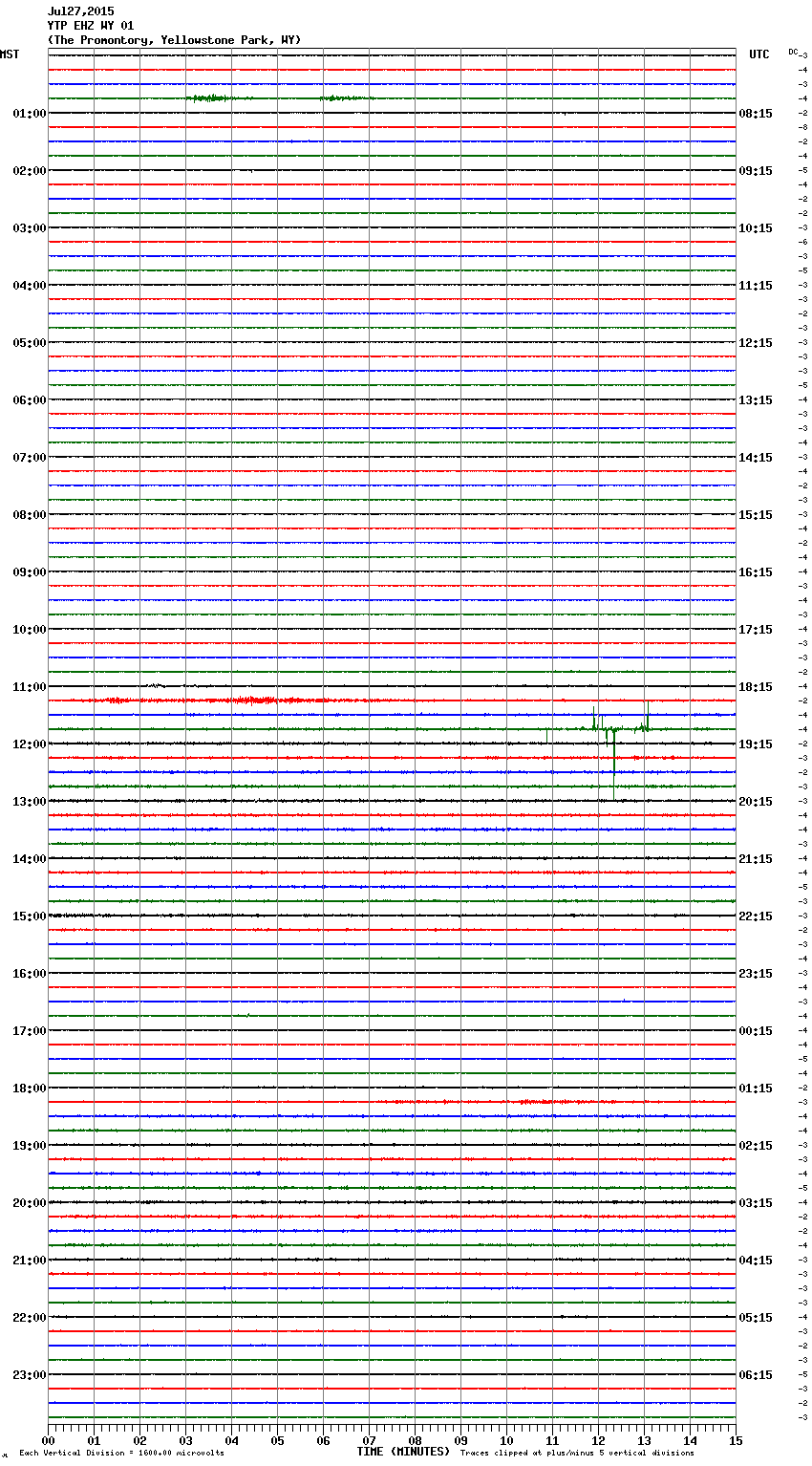Click the 15:15 UTC time label
Viewport: 812px width, 1466px height.
click(x=756, y=515)
